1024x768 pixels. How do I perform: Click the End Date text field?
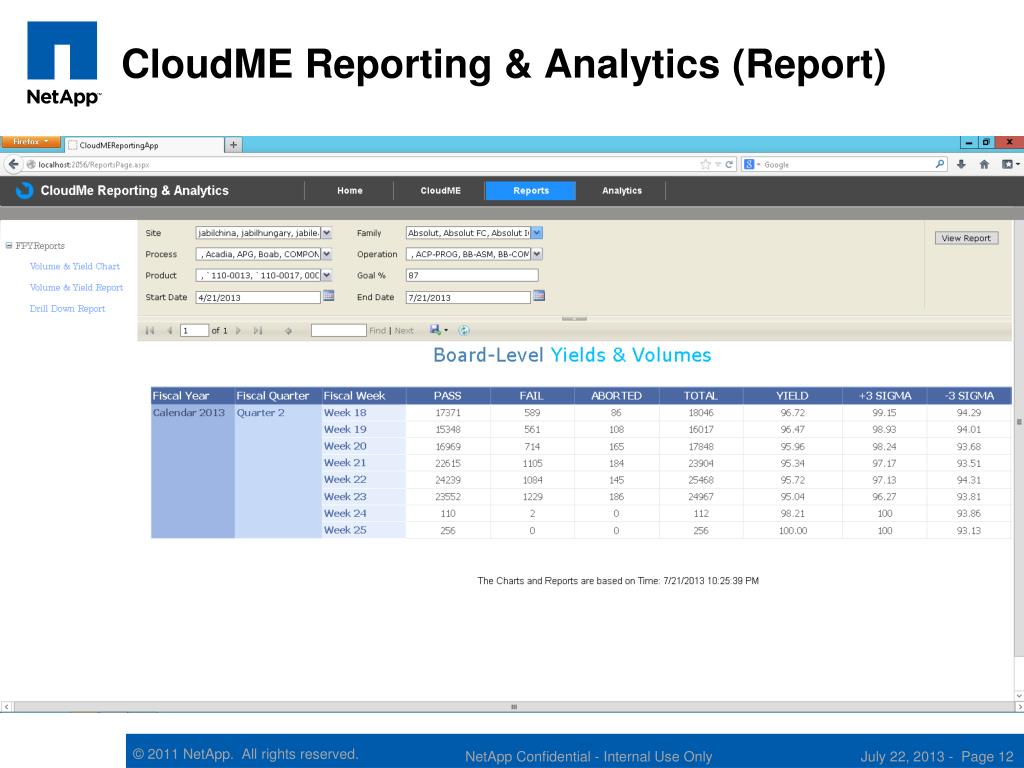click(x=468, y=297)
